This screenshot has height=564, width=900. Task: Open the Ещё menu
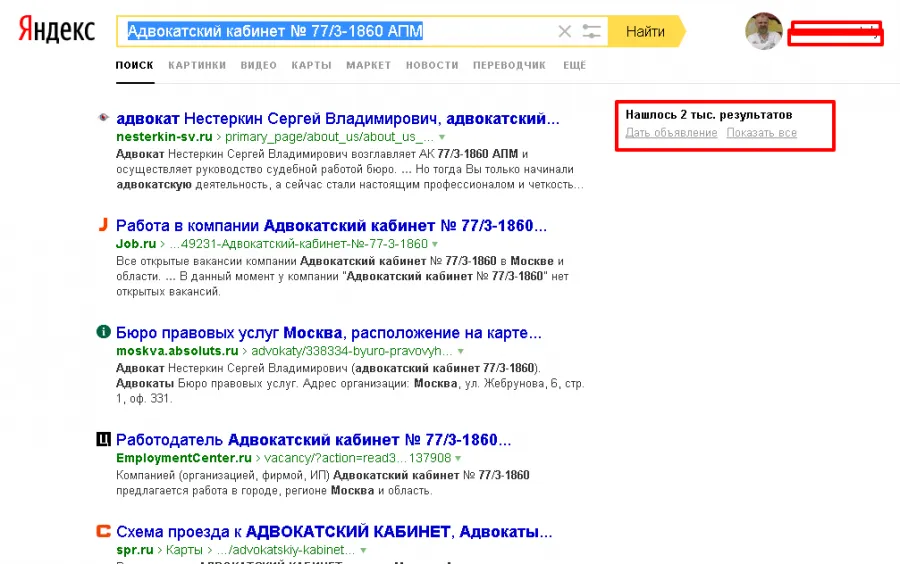coord(575,65)
